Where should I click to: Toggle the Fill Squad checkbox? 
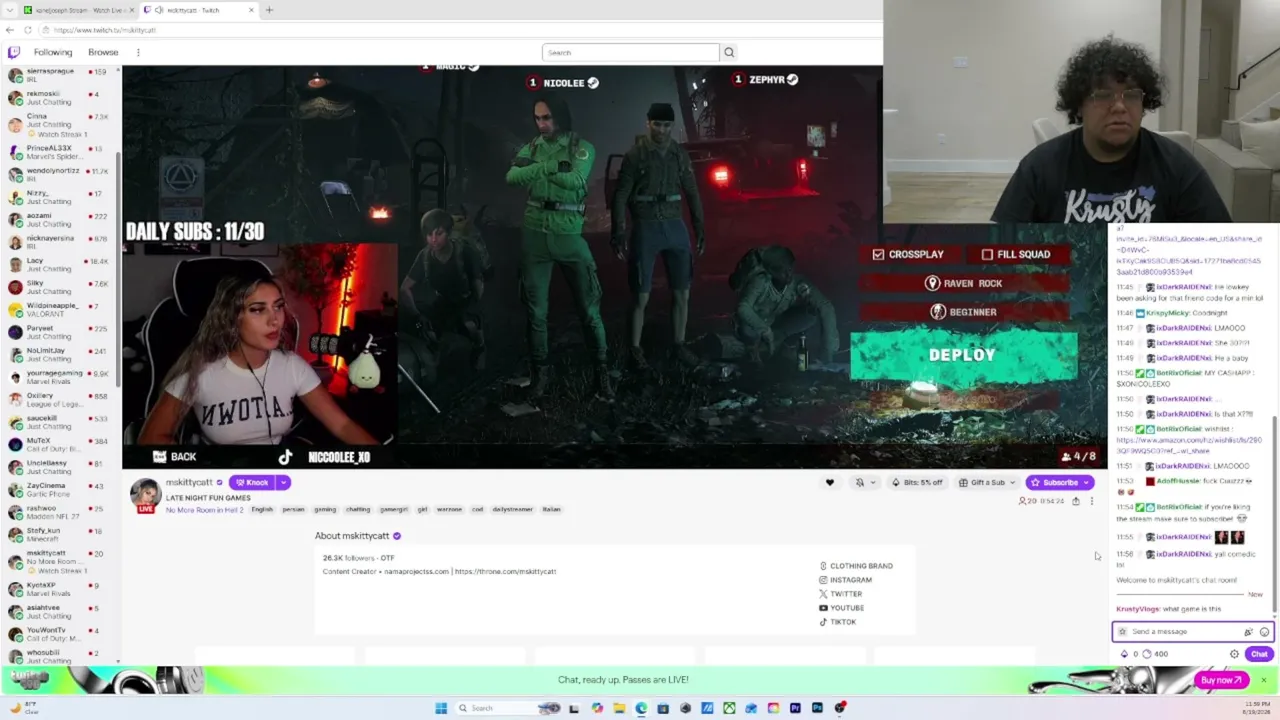point(987,254)
